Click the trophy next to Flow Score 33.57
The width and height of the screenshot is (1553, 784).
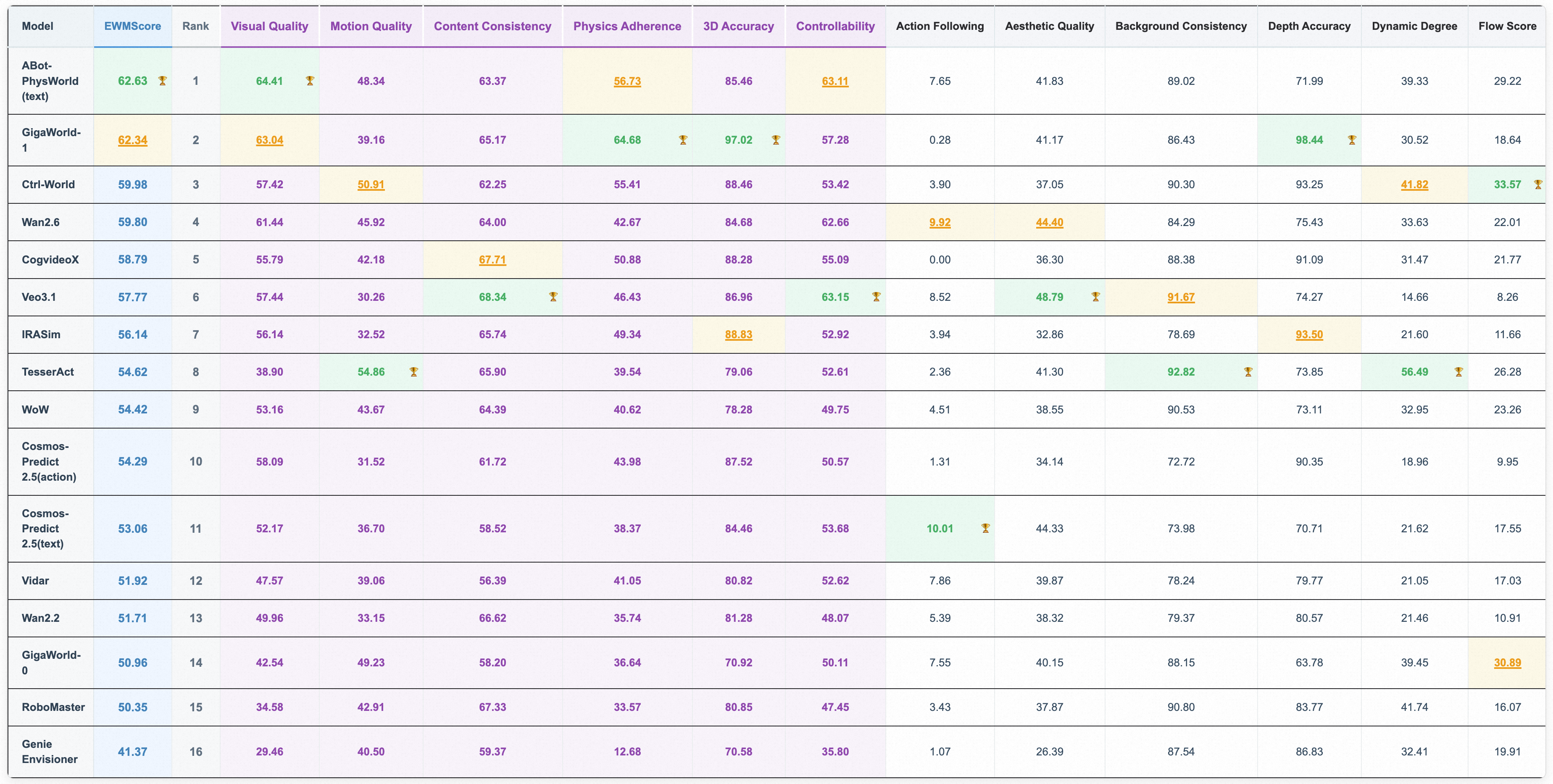point(1538,184)
